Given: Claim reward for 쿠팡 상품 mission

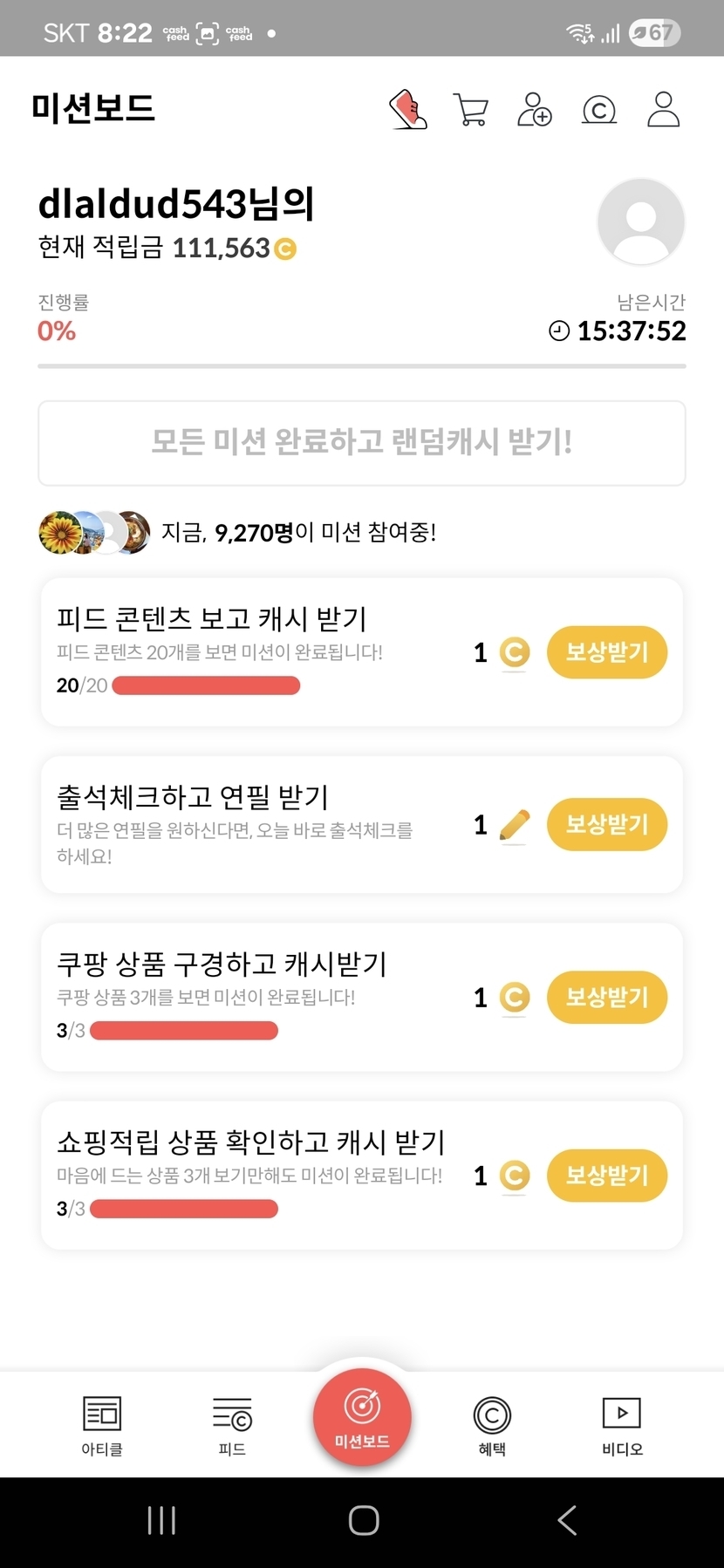Looking at the screenshot, I should click(x=606, y=997).
